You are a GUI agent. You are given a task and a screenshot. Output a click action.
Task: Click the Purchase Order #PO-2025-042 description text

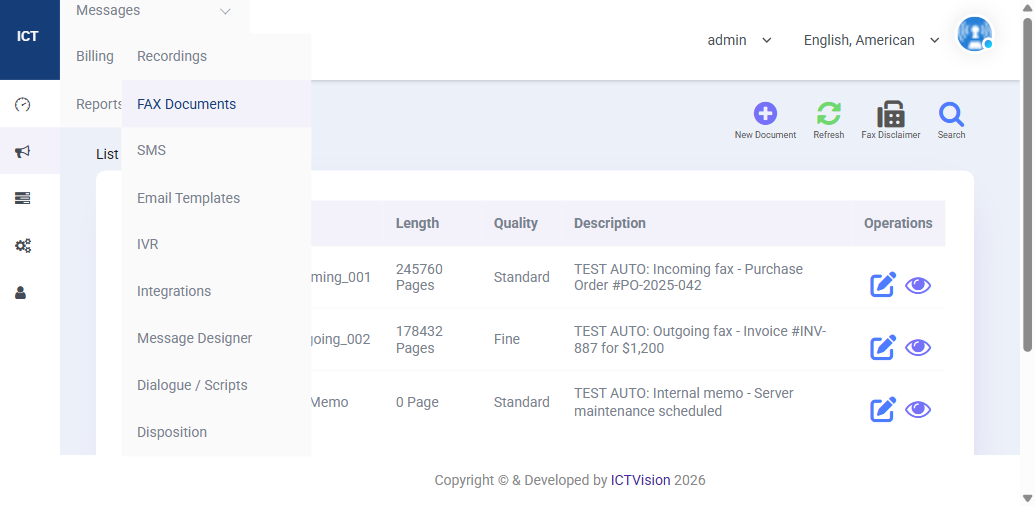point(688,277)
